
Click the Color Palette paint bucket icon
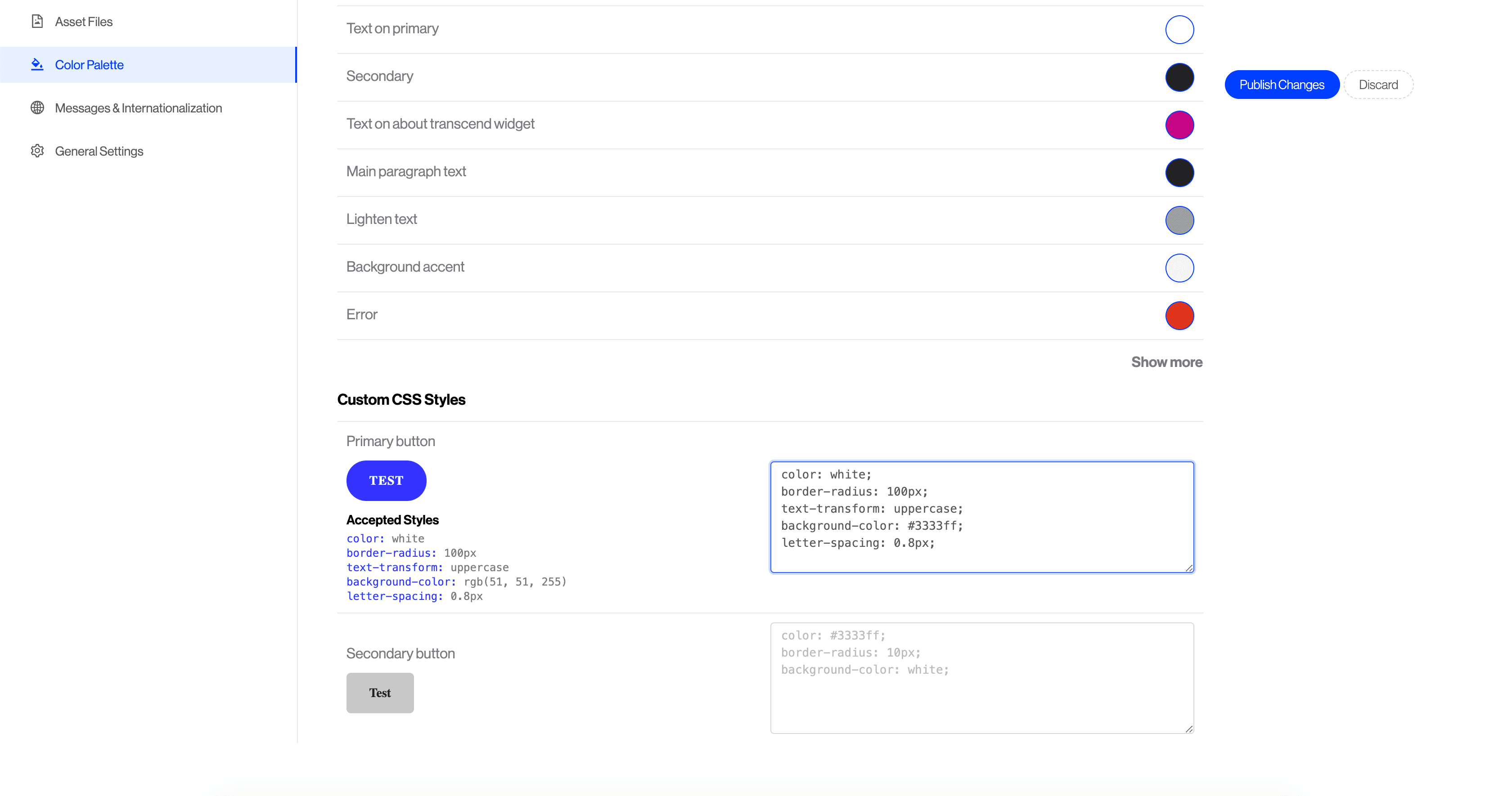[x=37, y=64]
